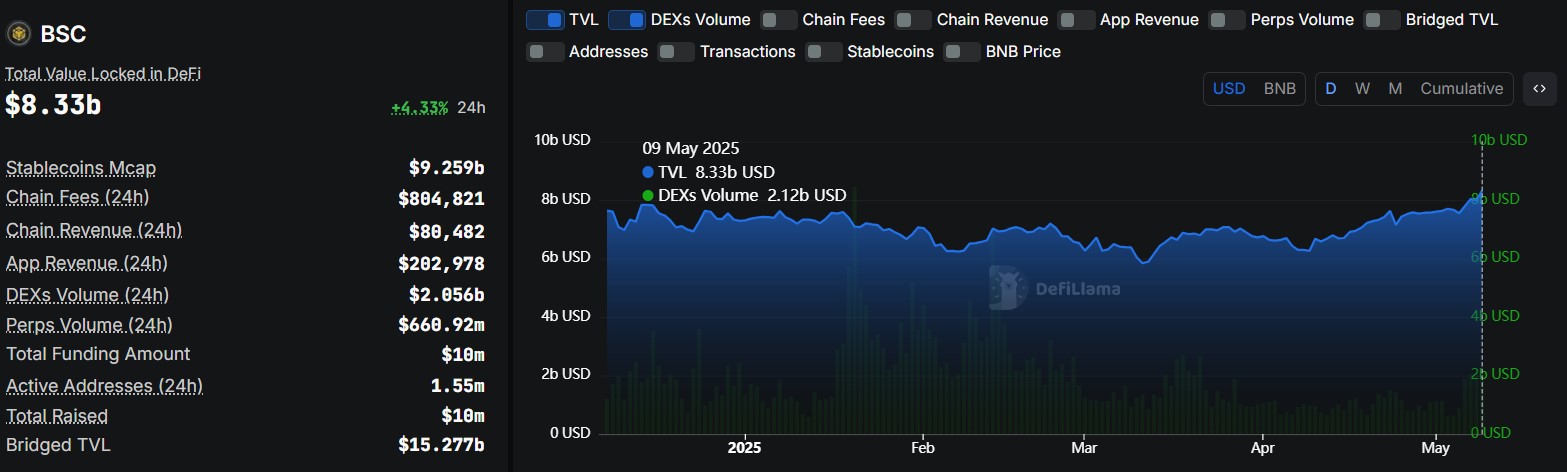Turn on the Addresses toggle
The height and width of the screenshot is (472, 1567).
[545, 51]
